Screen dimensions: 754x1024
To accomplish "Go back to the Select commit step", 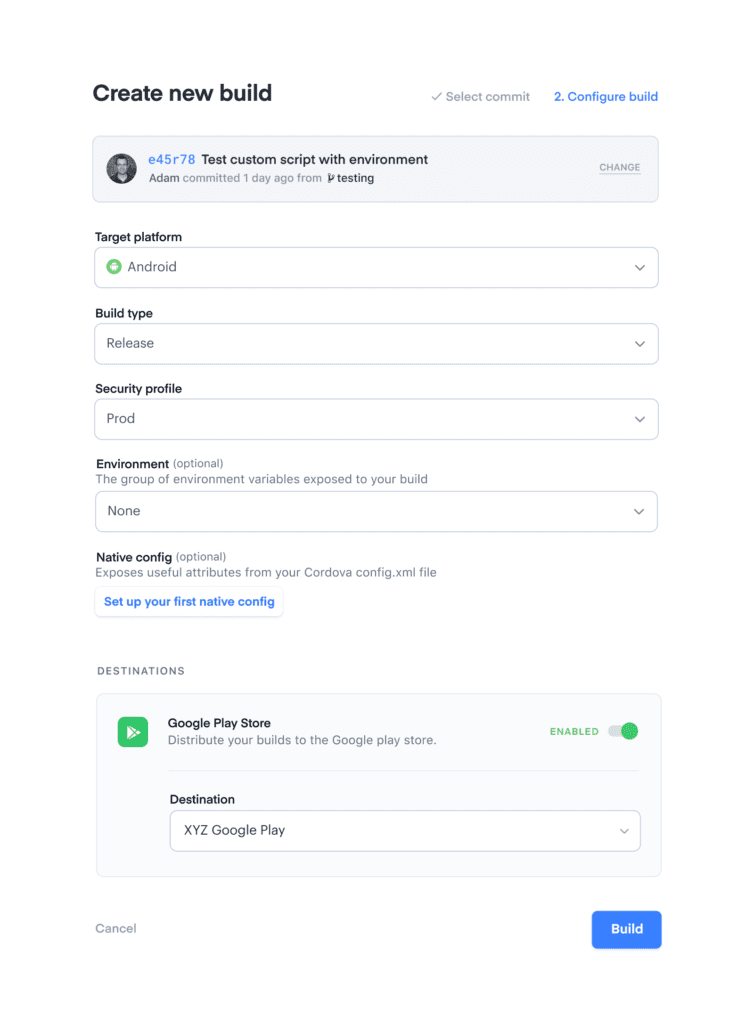I will [488, 96].
